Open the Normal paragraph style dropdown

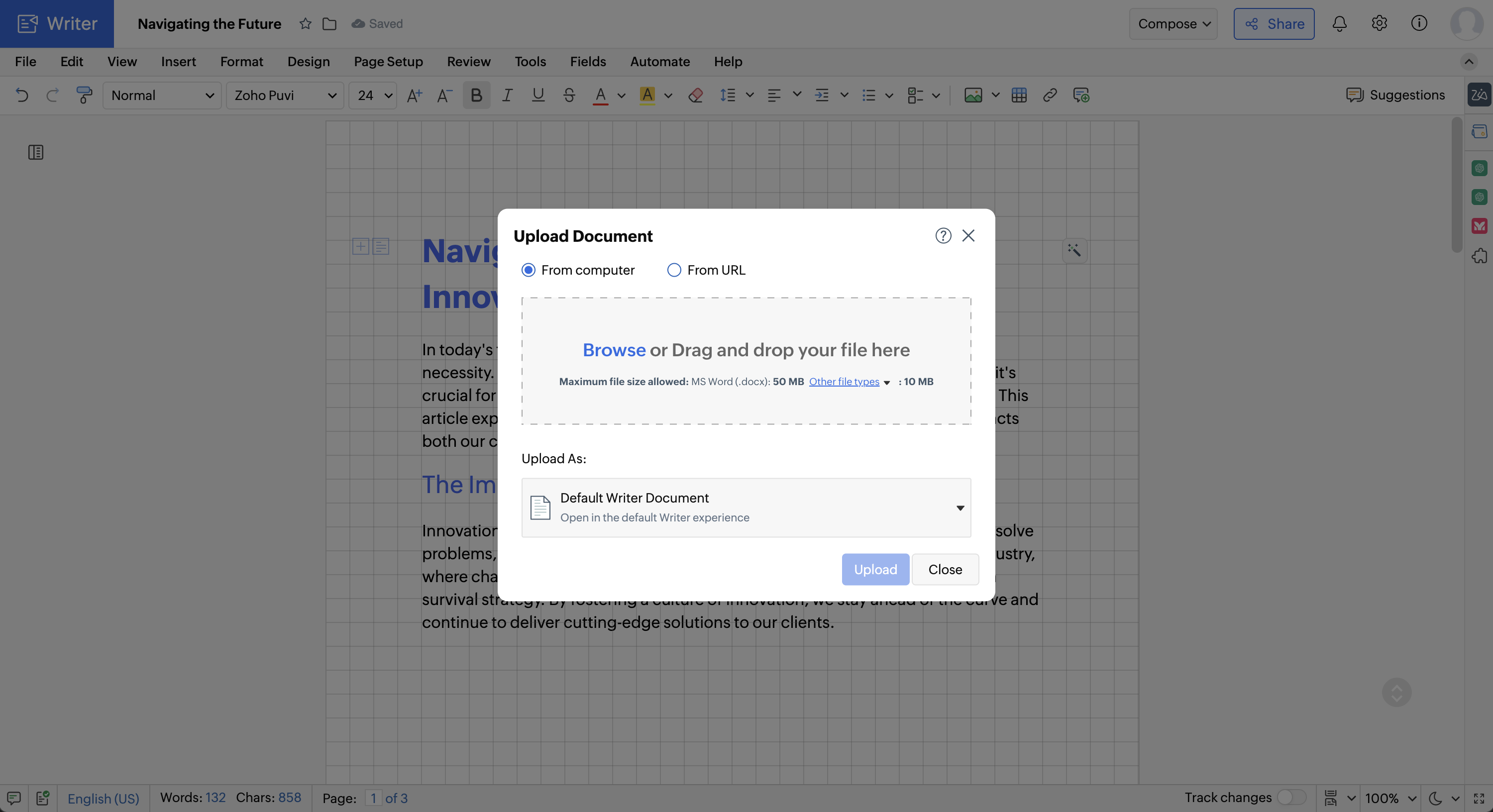[162, 95]
